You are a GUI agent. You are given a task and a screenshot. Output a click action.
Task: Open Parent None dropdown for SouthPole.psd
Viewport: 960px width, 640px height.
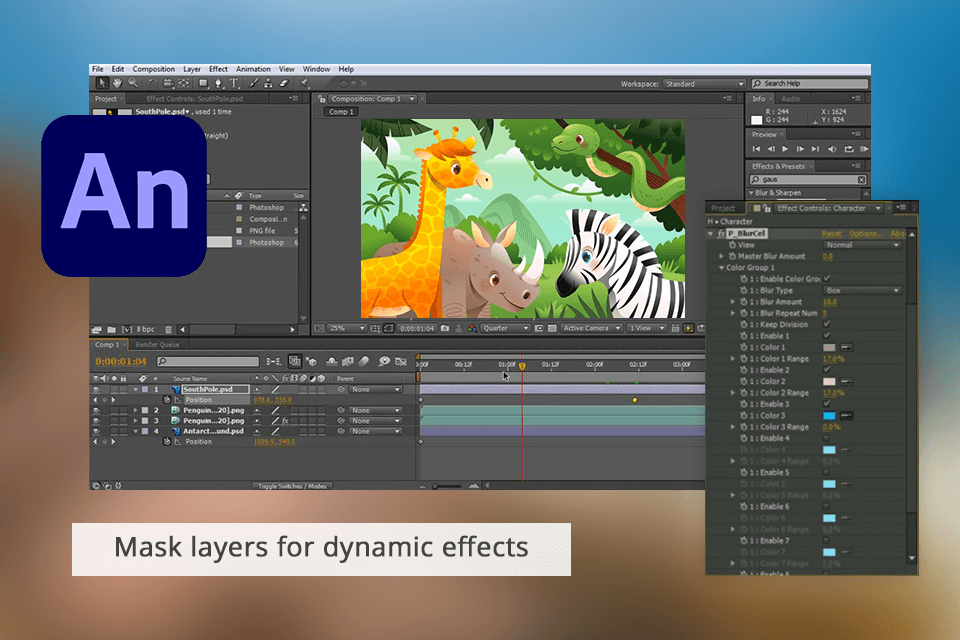pos(376,390)
